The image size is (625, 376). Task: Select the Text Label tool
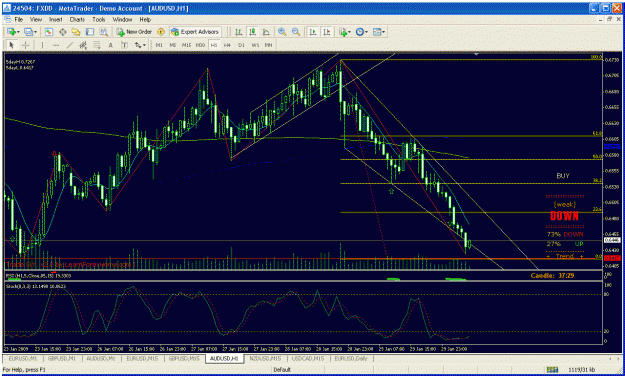pos(124,45)
